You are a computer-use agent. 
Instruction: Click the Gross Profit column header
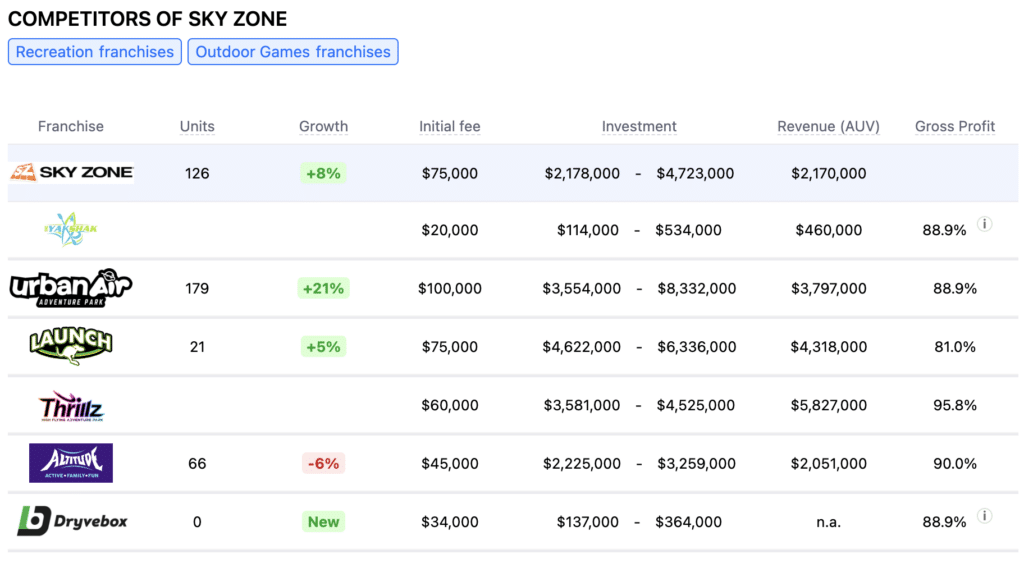pyautogui.click(x=955, y=126)
